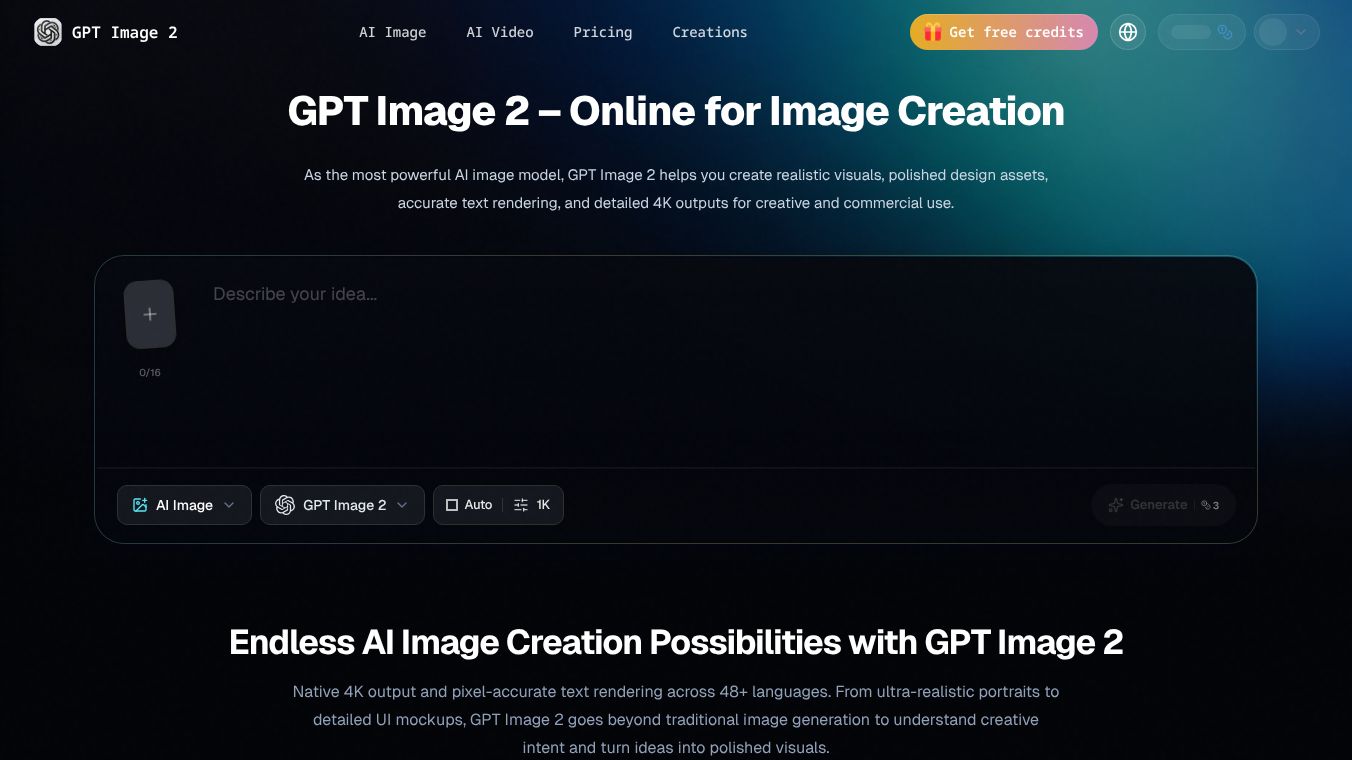Click chevron in AI Image mode selector
The height and width of the screenshot is (760, 1352).
pyautogui.click(x=229, y=505)
